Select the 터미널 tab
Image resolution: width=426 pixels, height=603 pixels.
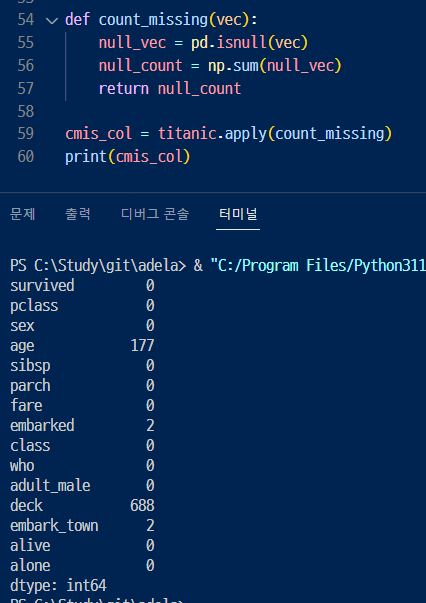[238, 214]
